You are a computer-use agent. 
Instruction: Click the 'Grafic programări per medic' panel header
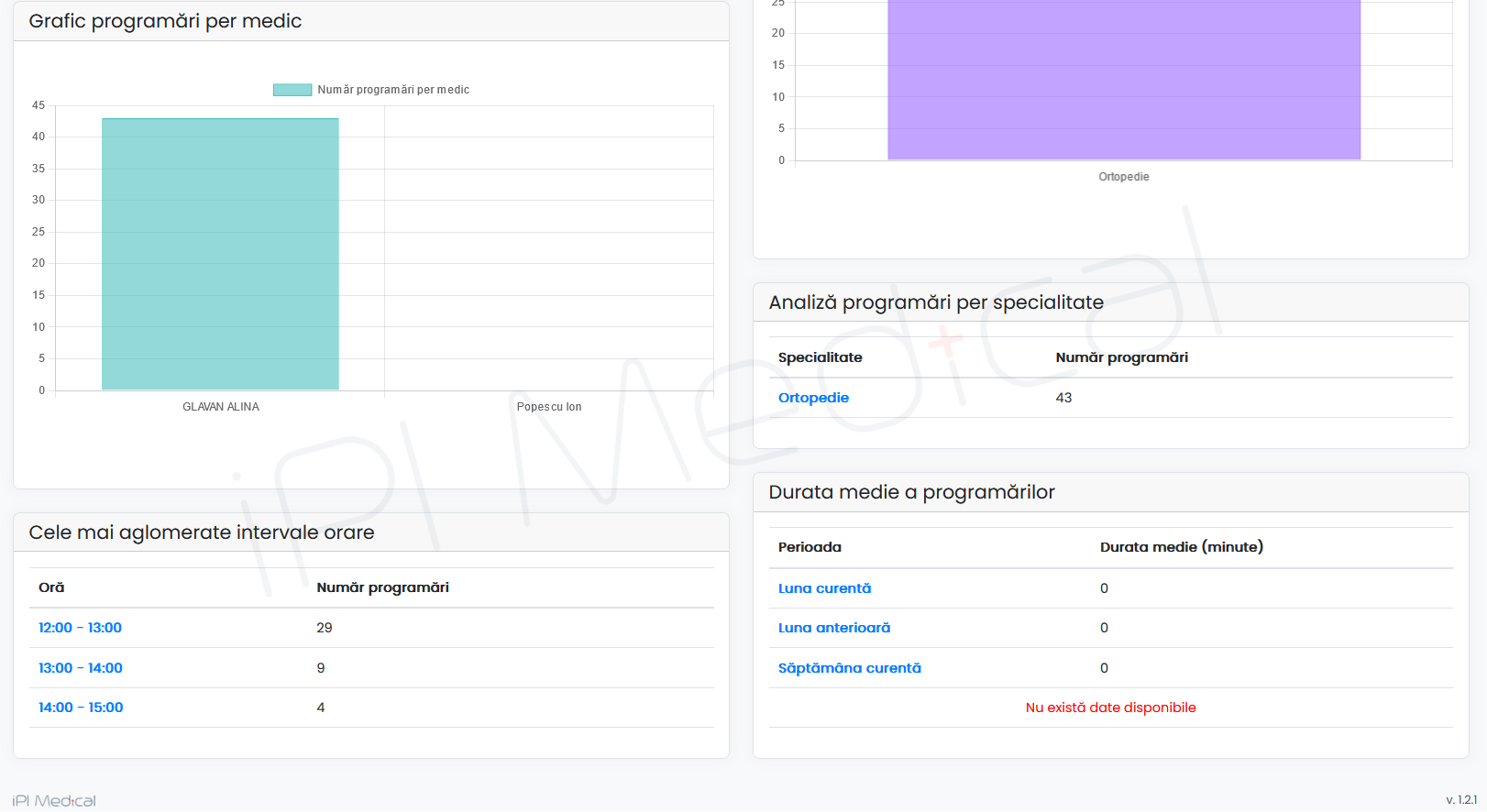pyautogui.click(x=165, y=21)
